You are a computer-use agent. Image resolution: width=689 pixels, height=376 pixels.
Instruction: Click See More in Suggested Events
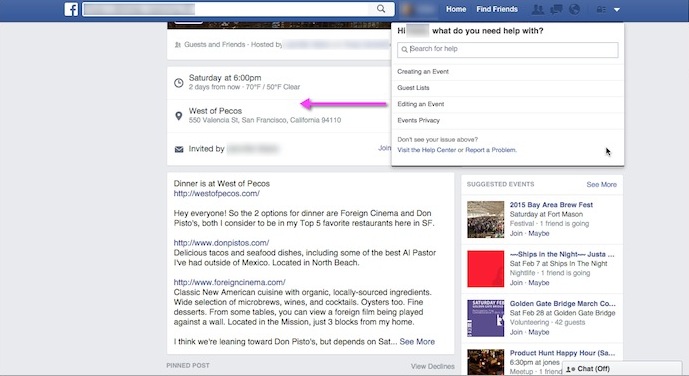coord(602,184)
